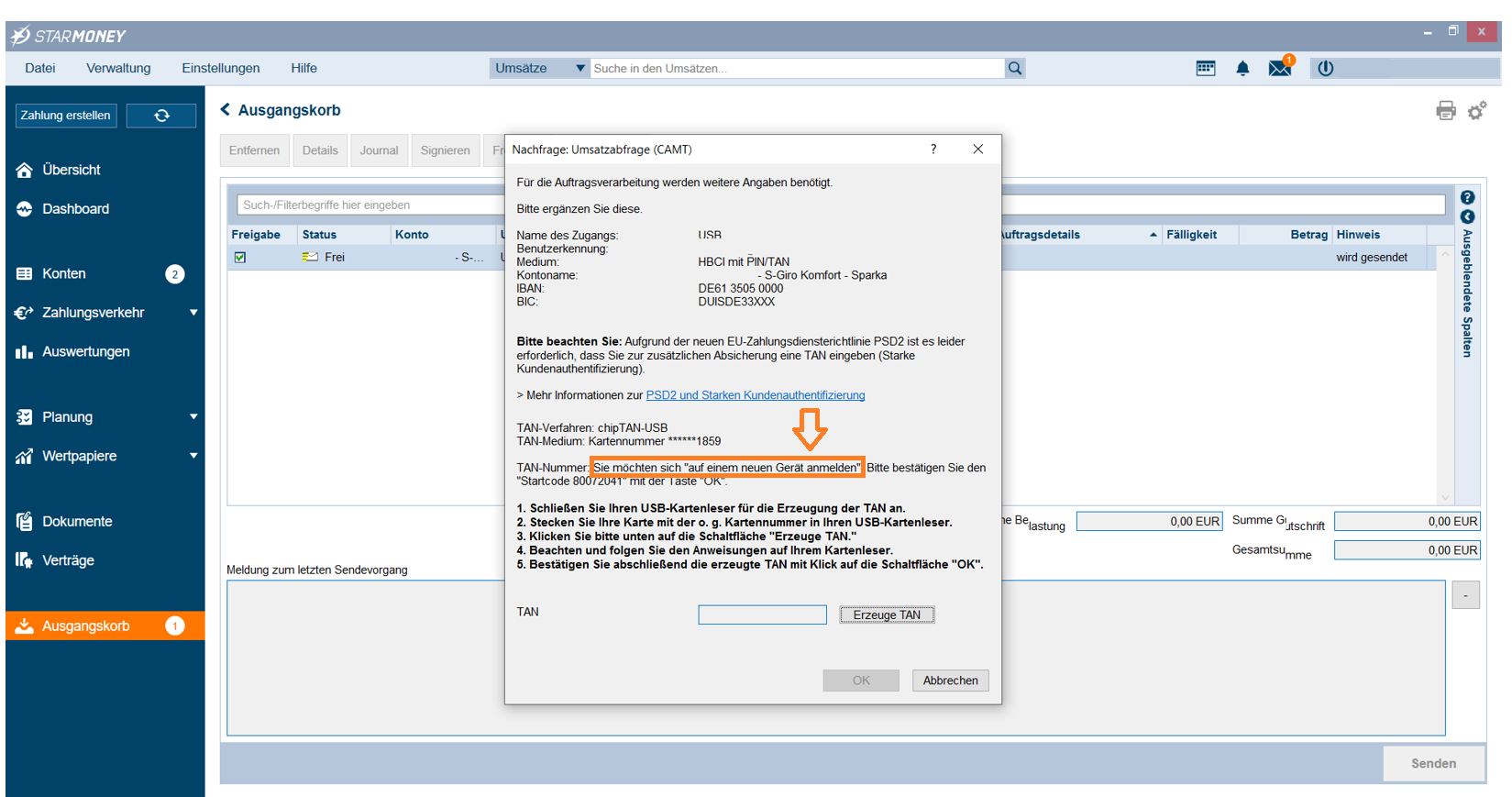1512x797 pixels.
Task: Click the power logout icon
Action: point(1325,69)
